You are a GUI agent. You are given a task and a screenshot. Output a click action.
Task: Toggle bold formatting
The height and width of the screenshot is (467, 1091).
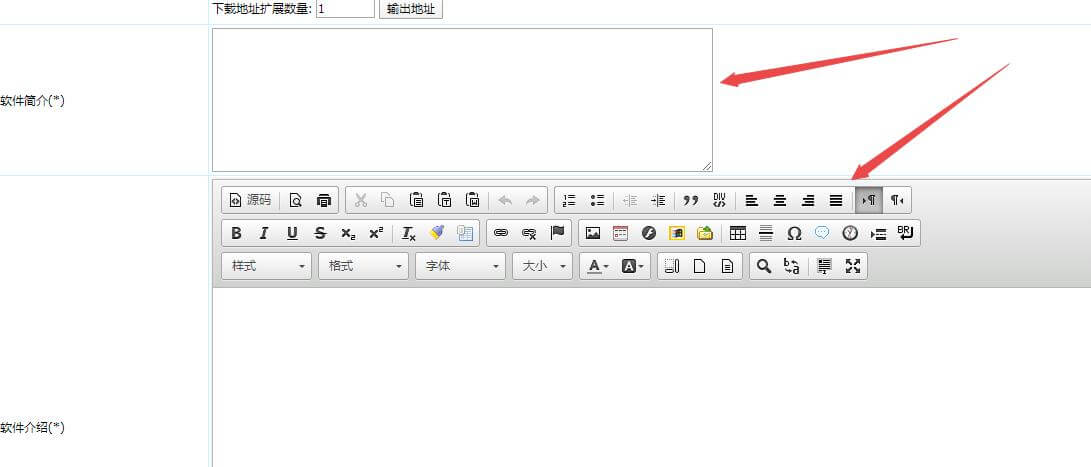point(236,233)
